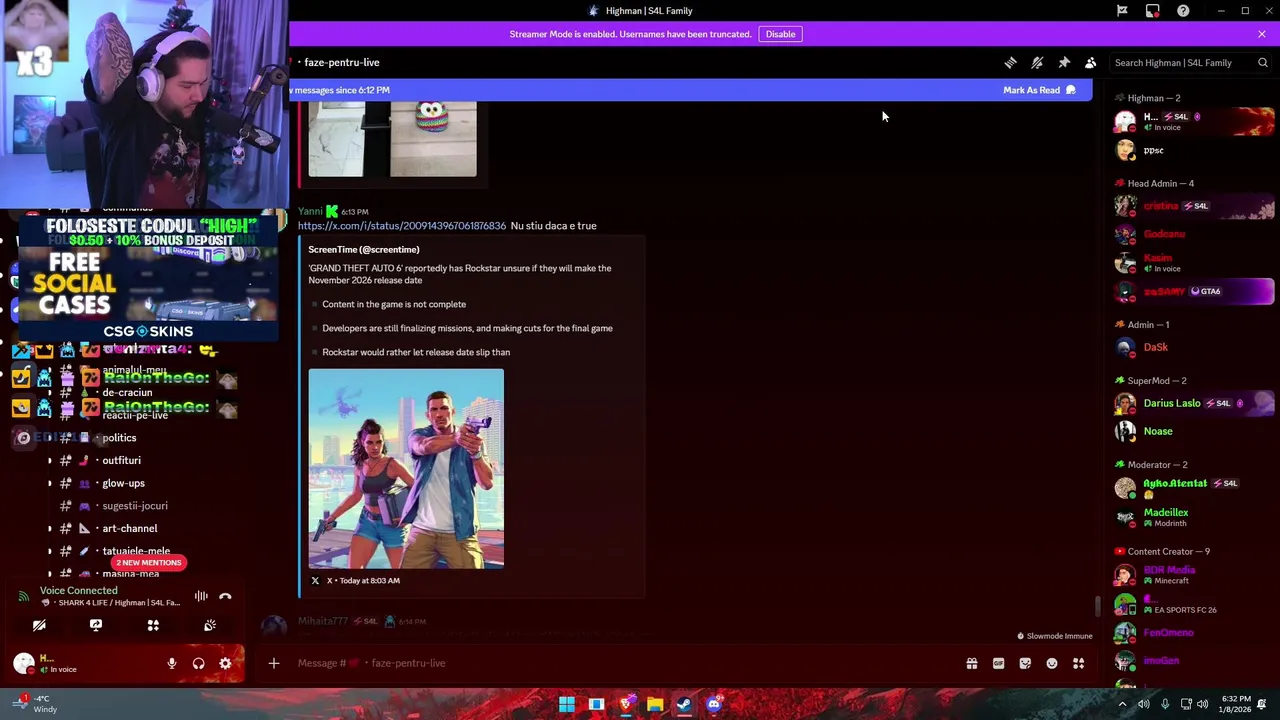Image resolution: width=1280 pixels, height=720 pixels.
Task: Expand threads arrow beside outfituri
Action: coord(50,461)
